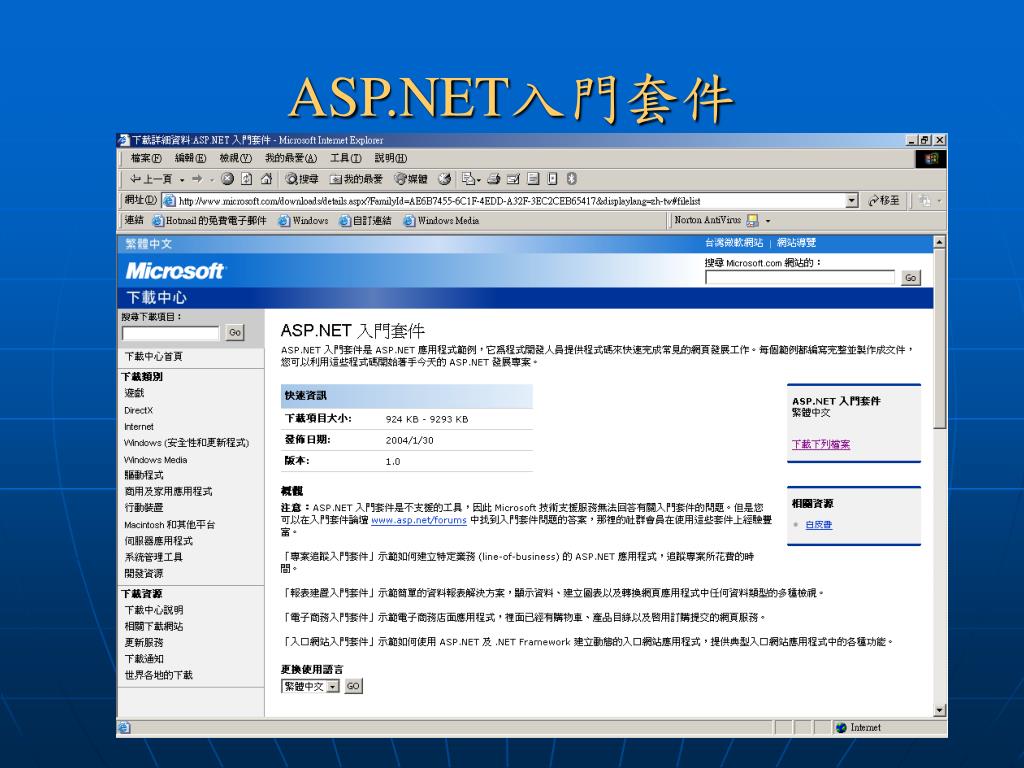Click Go next to Microsoft.com search box
Viewport: 1024px width, 768px height.
910,278
